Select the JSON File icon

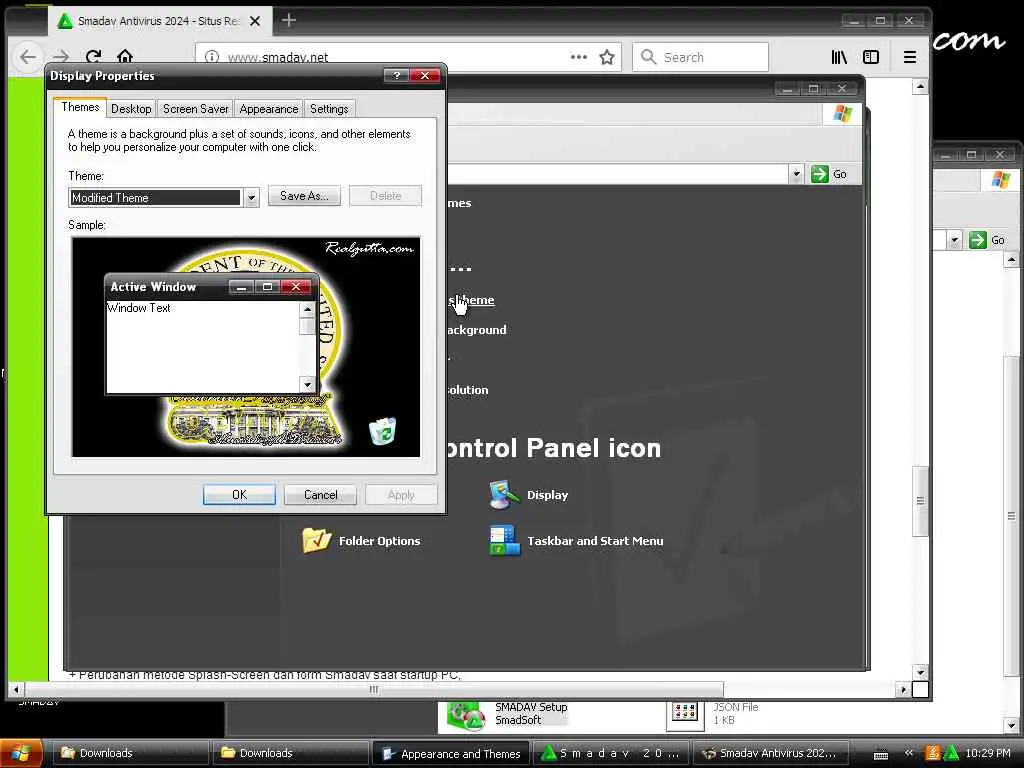click(x=684, y=713)
